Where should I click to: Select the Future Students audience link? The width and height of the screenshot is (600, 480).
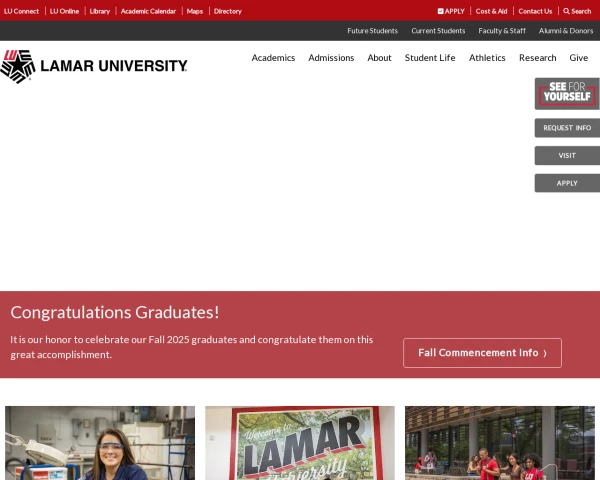pos(372,31)
